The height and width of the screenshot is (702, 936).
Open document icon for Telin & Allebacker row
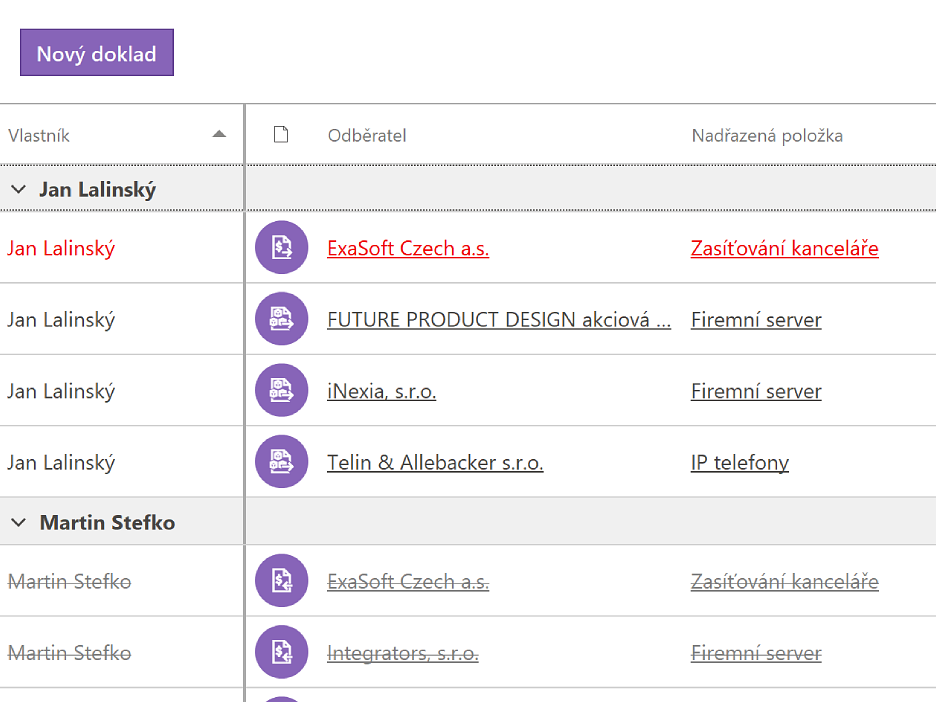point(282,461)
